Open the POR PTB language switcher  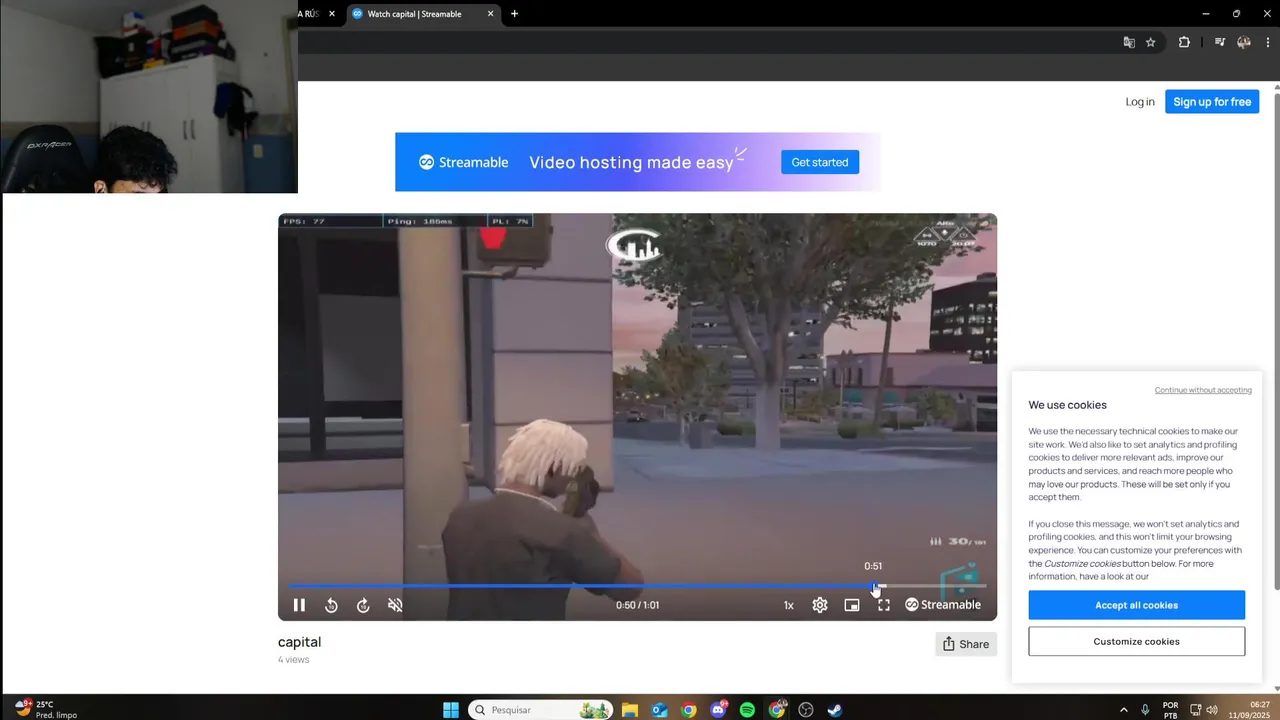point(1170,710)
